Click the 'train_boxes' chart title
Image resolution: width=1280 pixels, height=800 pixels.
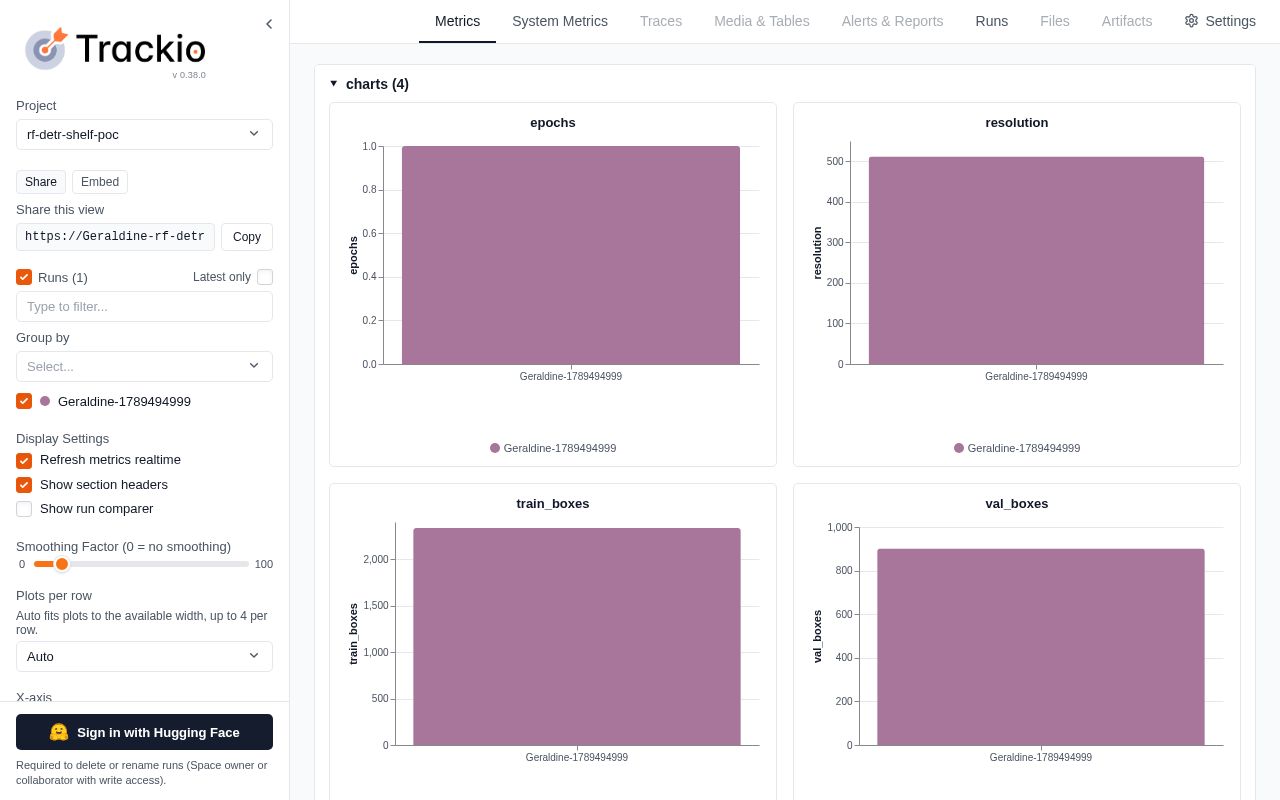point(553,504)
